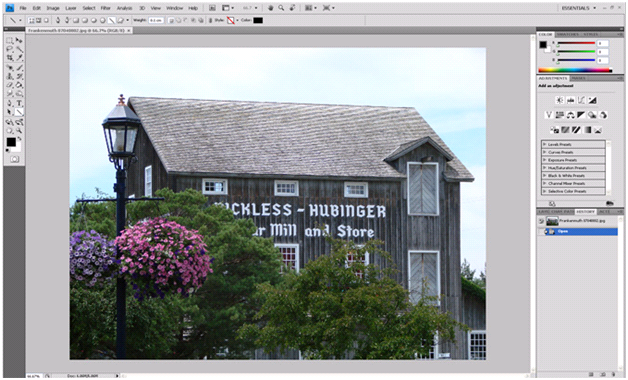
Task: Select the Paint Bucket tool
Action: click(19, 85)
